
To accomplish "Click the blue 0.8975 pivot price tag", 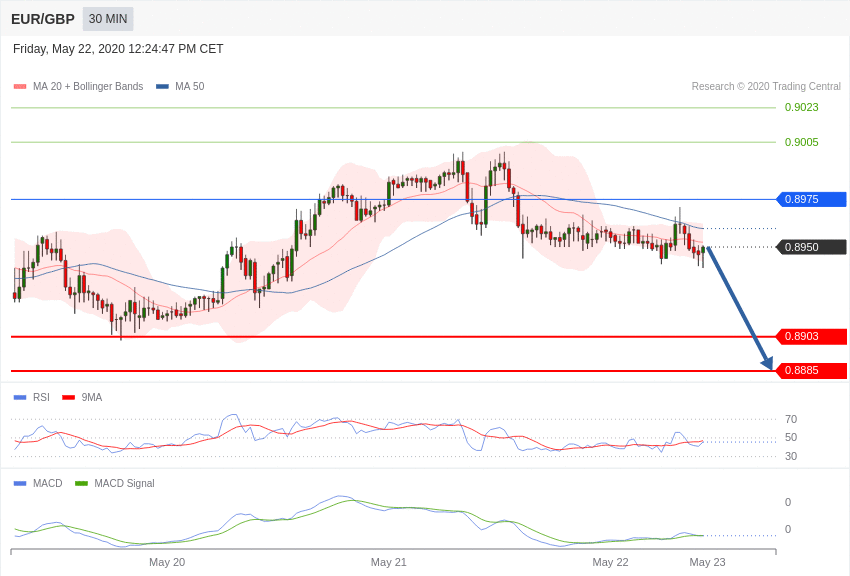I will (812, 199).
